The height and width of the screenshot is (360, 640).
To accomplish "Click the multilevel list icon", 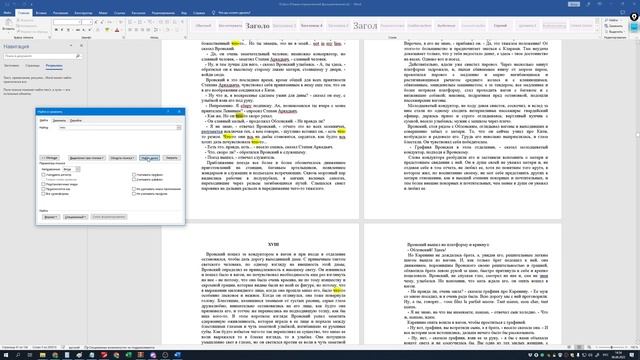I will coord(150,22).
